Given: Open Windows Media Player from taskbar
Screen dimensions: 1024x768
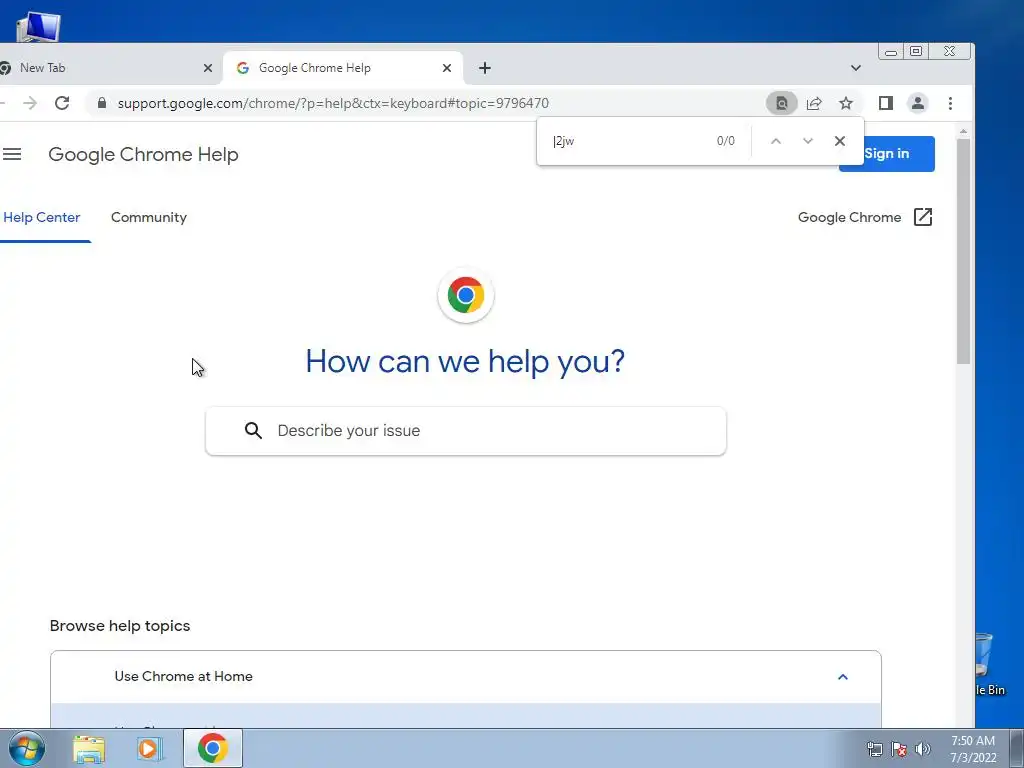Looking at the screenshot, I should click(149, 748).
